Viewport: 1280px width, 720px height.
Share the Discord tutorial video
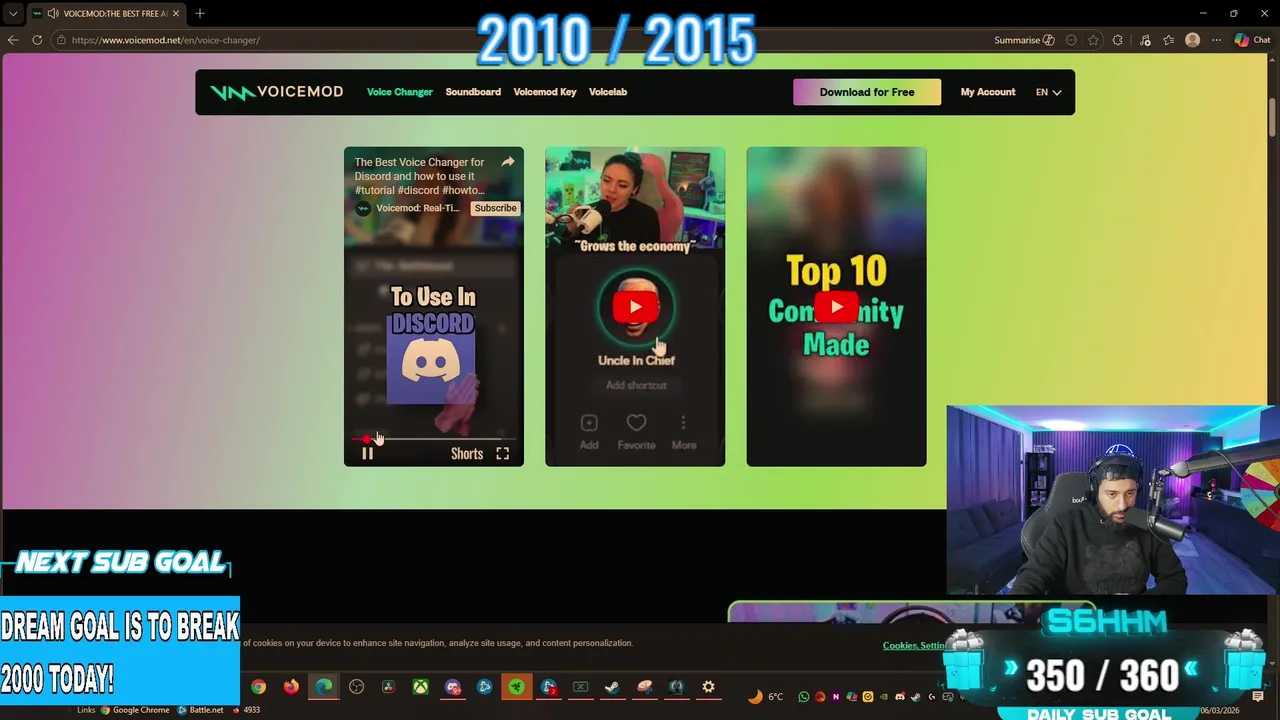click(x=508, y=162)
